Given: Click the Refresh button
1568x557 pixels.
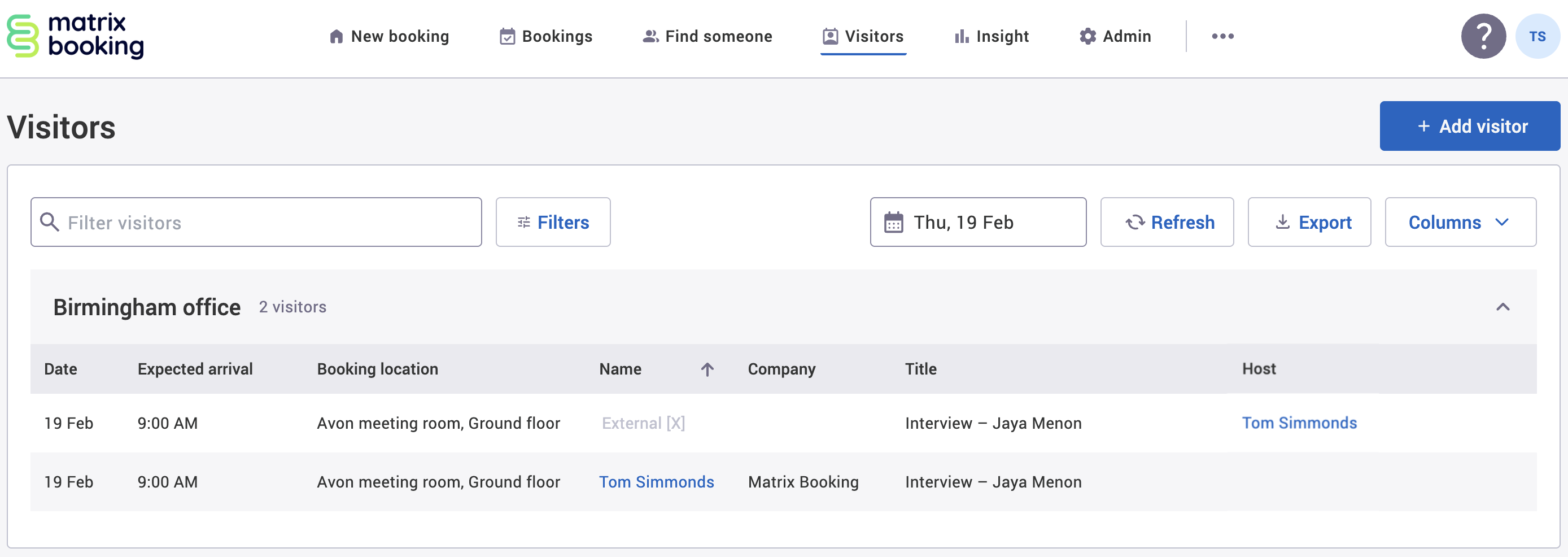Looking at the screenshot, I should [x=1167, y=223].
